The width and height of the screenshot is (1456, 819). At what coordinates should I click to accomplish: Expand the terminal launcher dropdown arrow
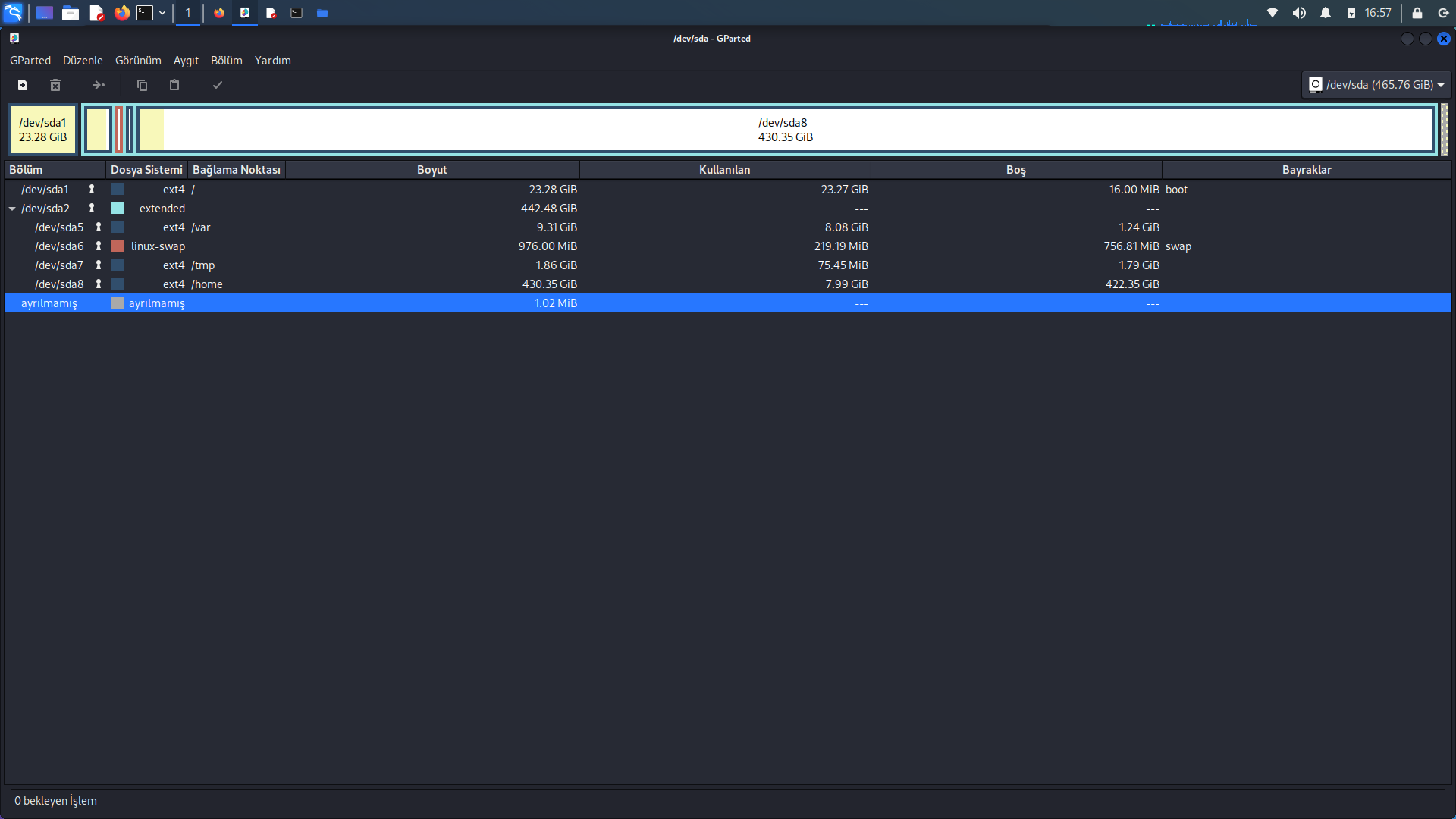[x=162, y=13]
